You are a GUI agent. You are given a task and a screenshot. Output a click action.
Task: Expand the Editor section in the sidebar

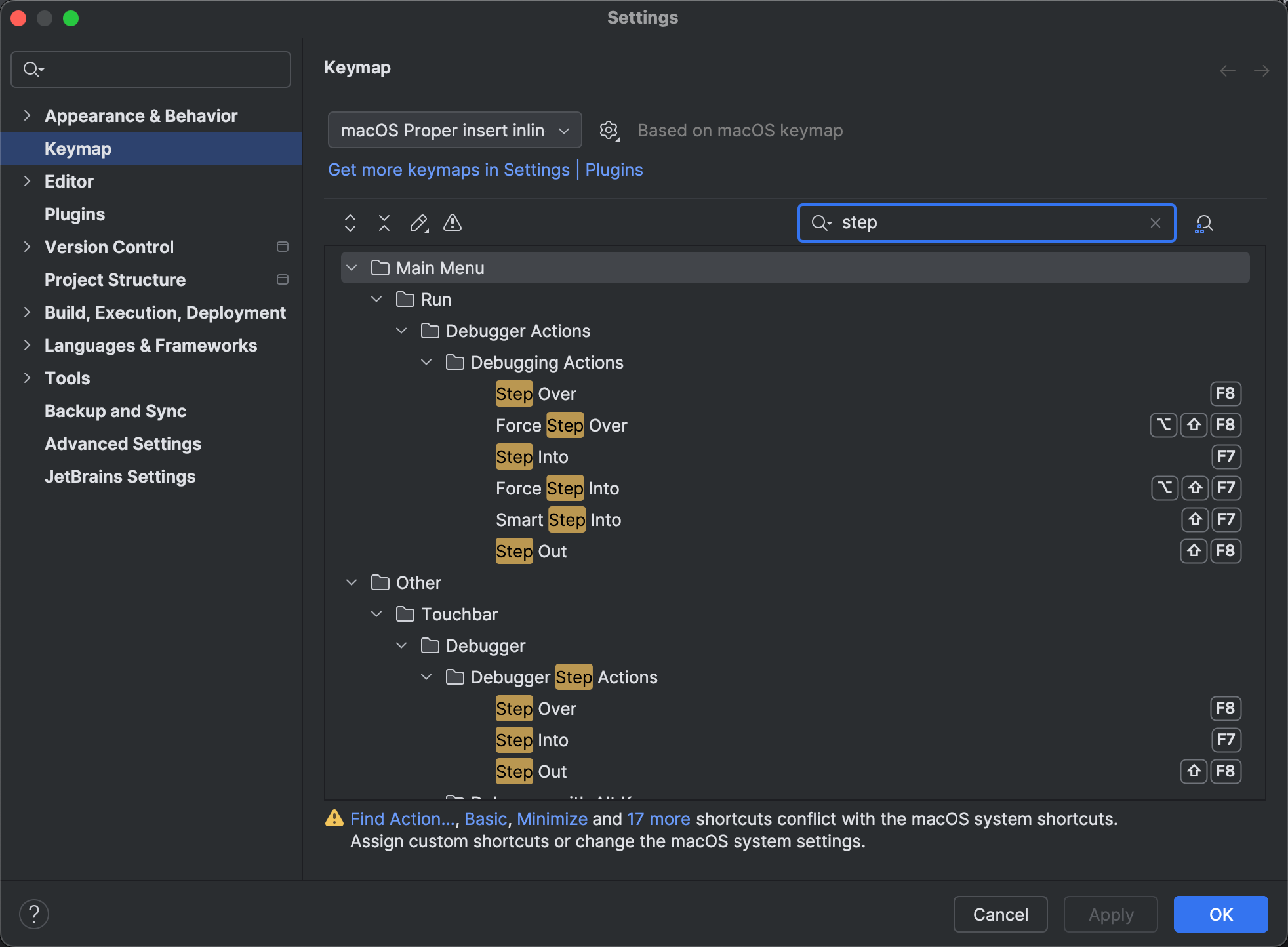[27, 181]
